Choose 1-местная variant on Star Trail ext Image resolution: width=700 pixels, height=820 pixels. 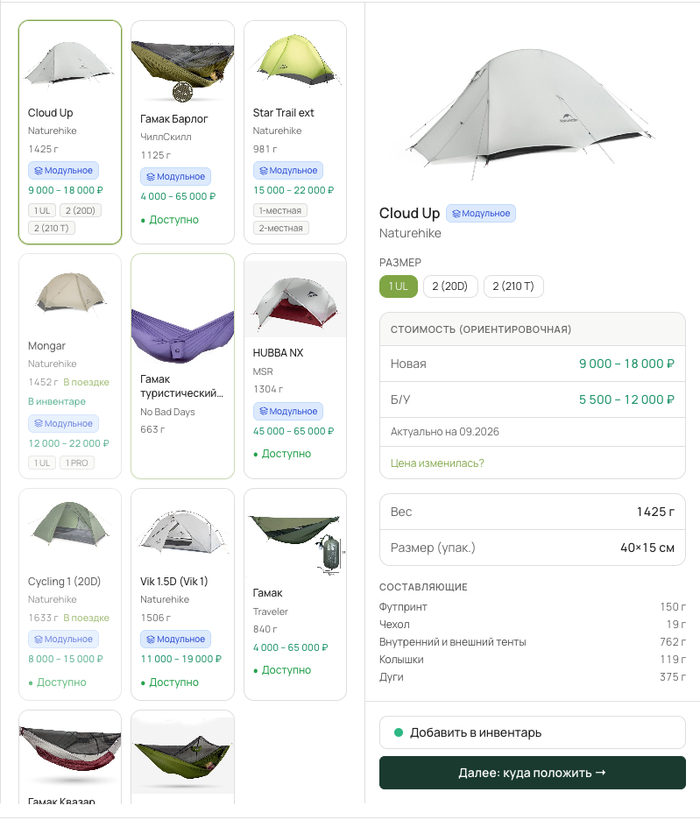tap(280, 210)
